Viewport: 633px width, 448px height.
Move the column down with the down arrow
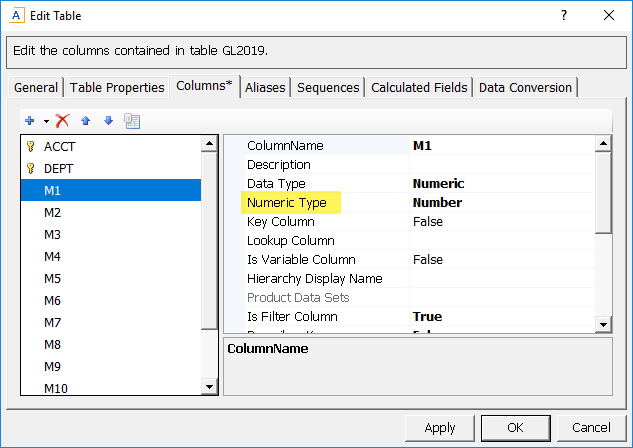coord(108,121)
